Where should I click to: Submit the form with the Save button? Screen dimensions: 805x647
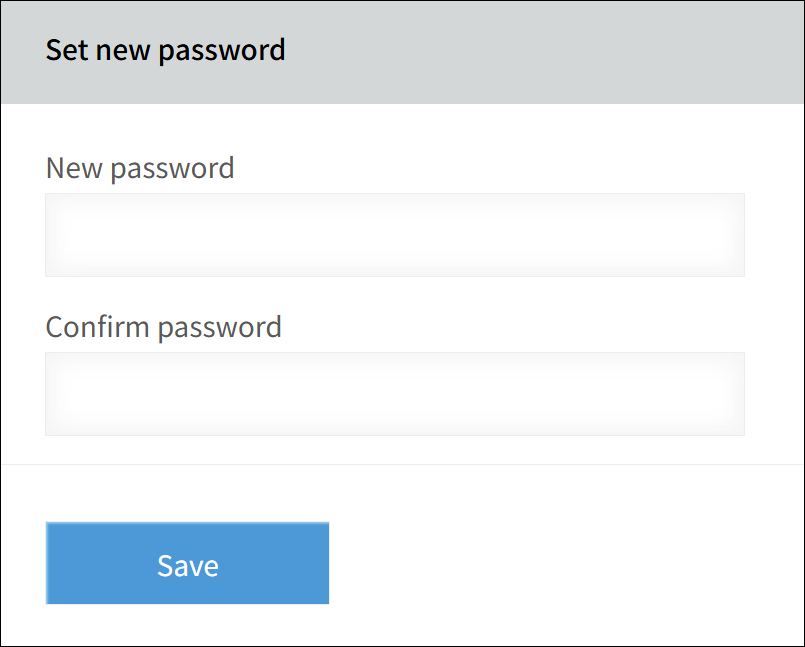pos(186,563)
